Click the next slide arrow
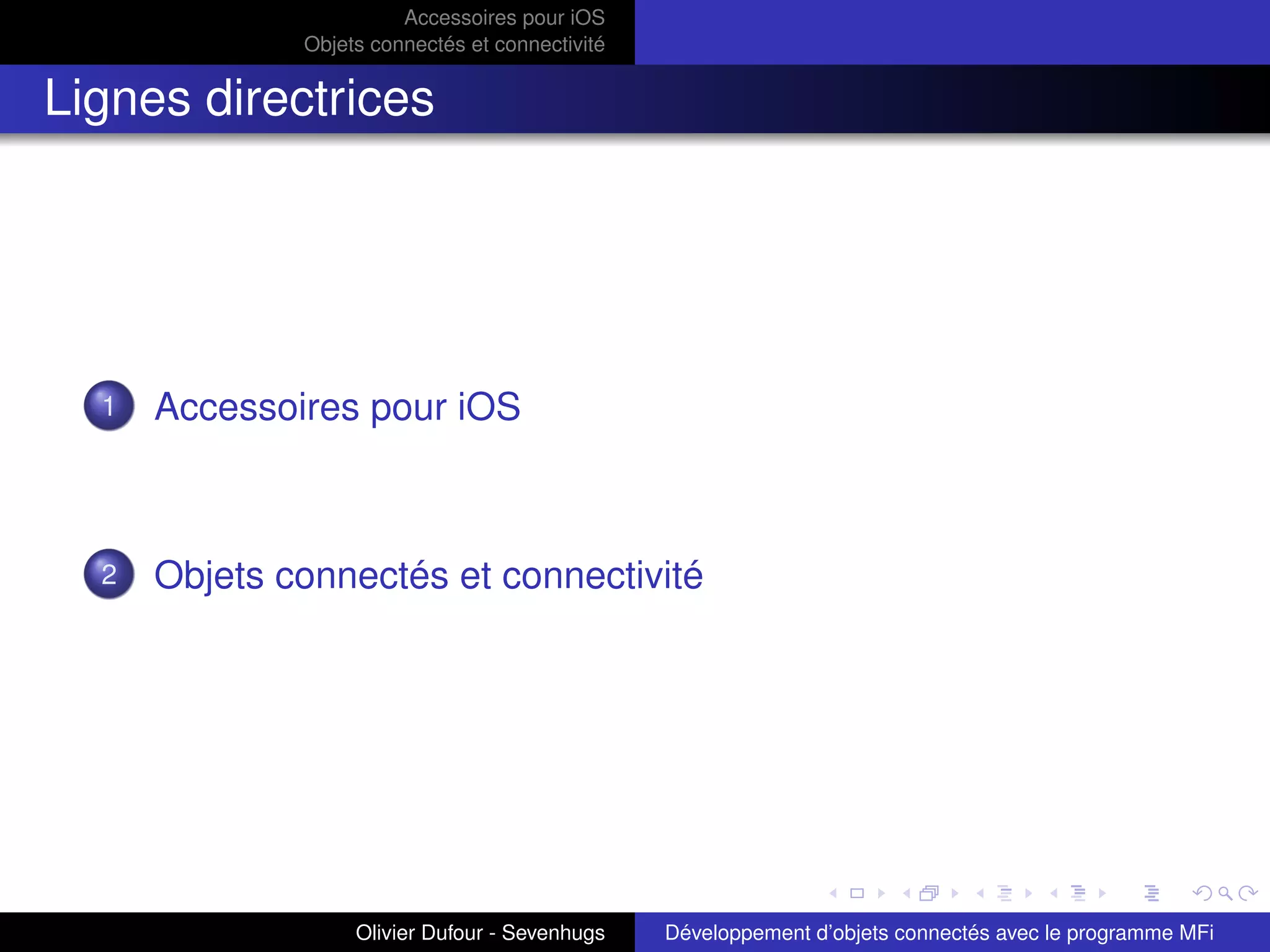The width and height of the screenshot is (1270, 952). coord(881,893)
